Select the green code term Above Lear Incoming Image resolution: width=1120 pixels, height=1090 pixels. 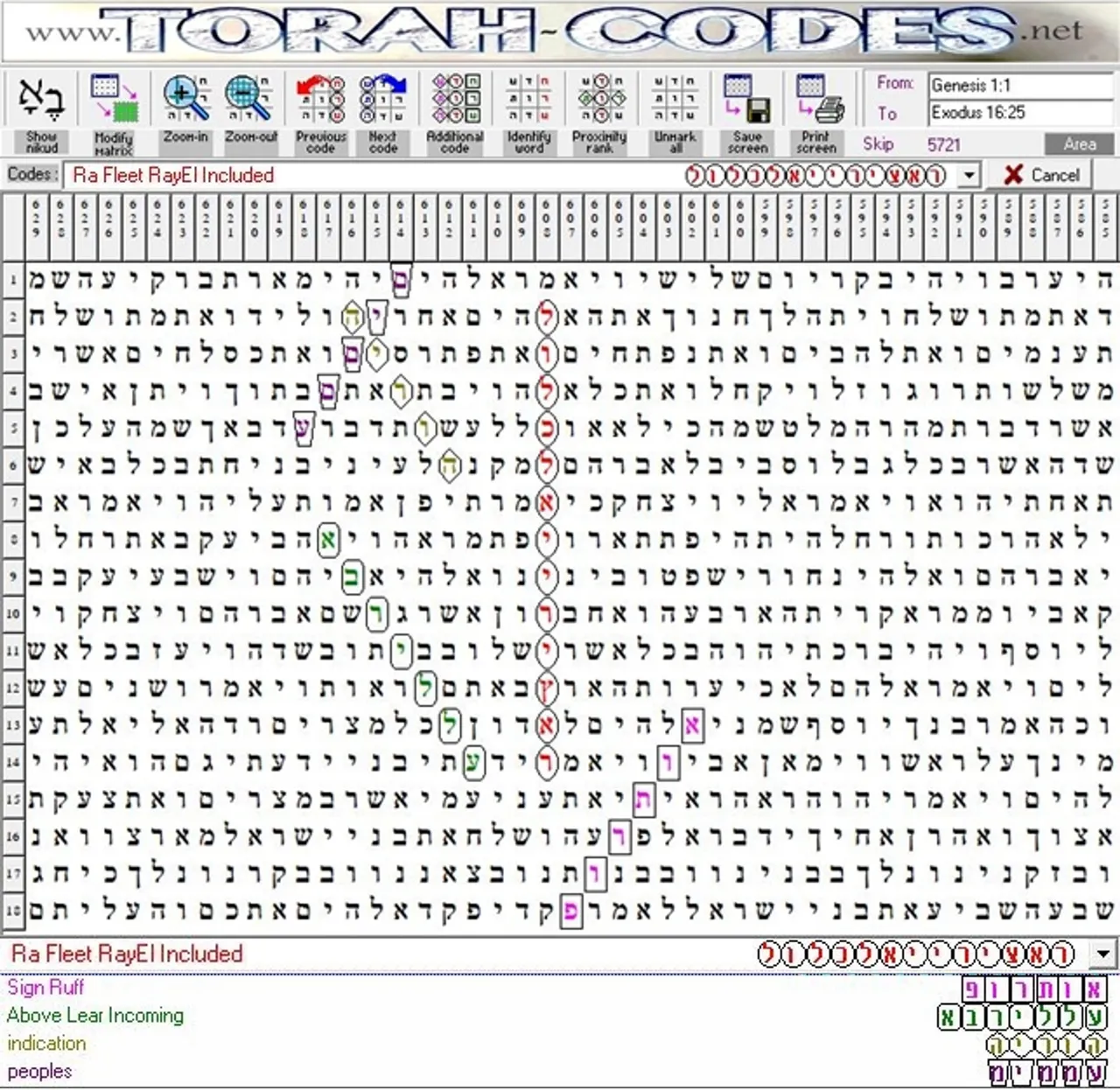tap(94, 1016)
